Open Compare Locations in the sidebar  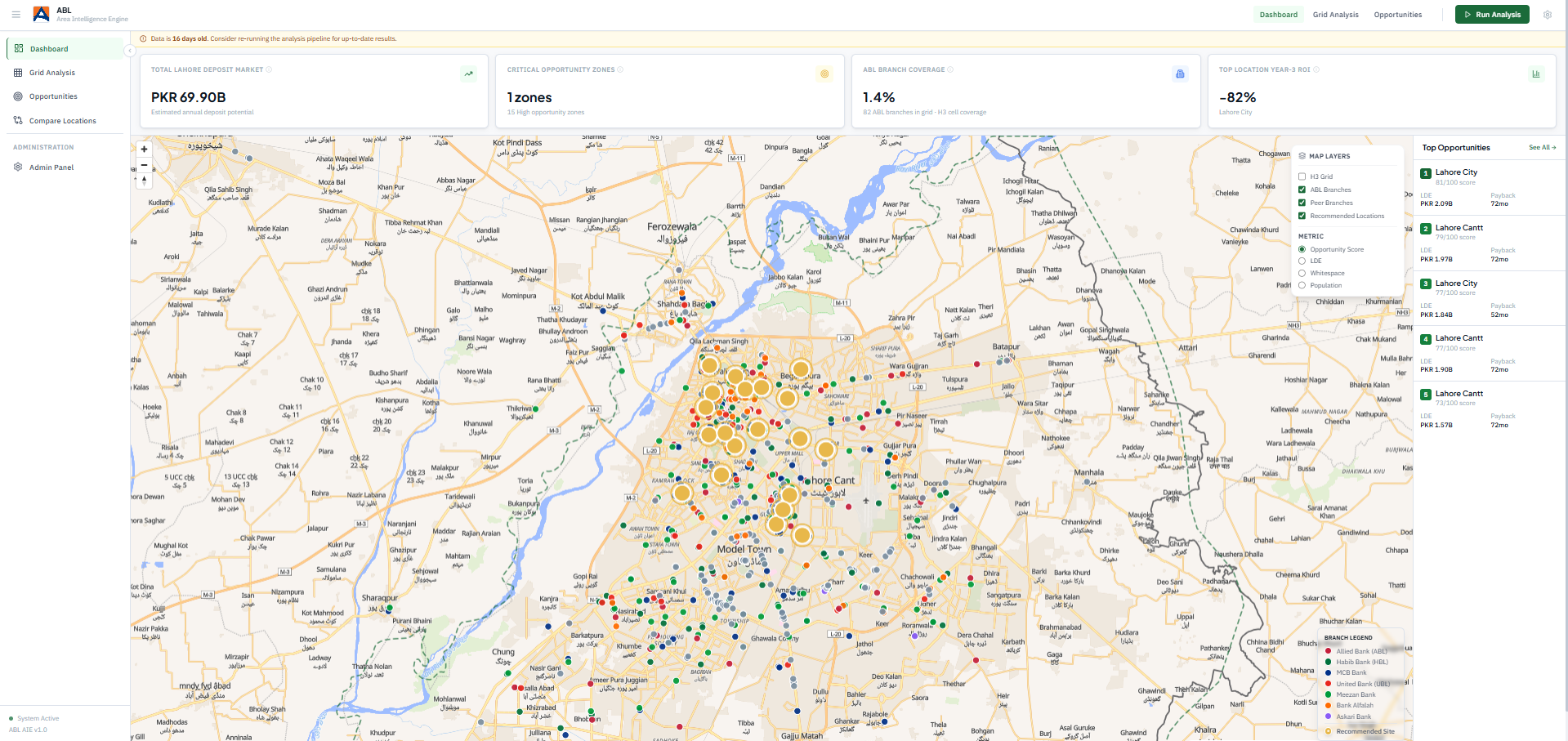(x=65, y=121)
